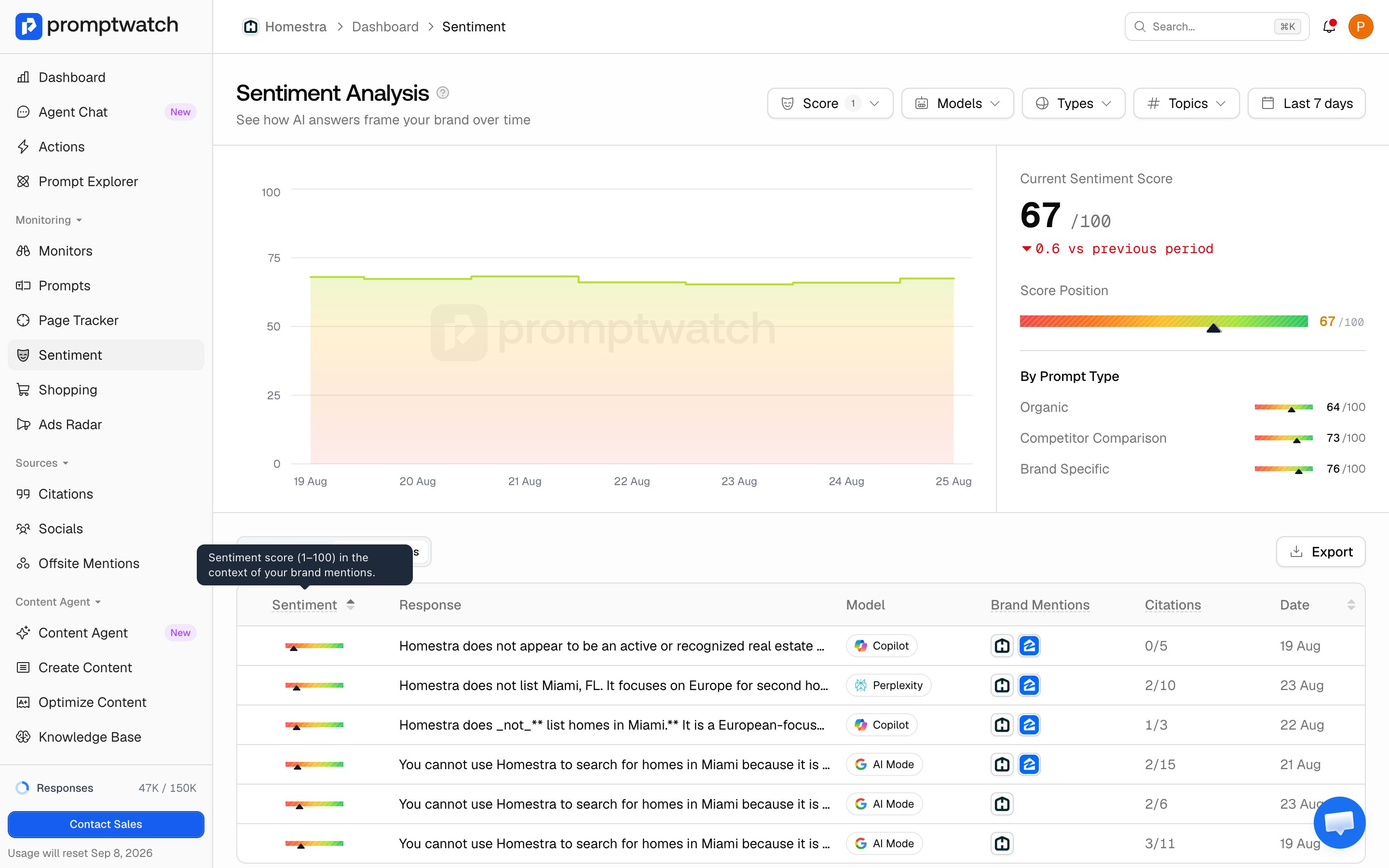
Task: Click the blue competitor brand icon in first row
Action: pos(1029,646)
